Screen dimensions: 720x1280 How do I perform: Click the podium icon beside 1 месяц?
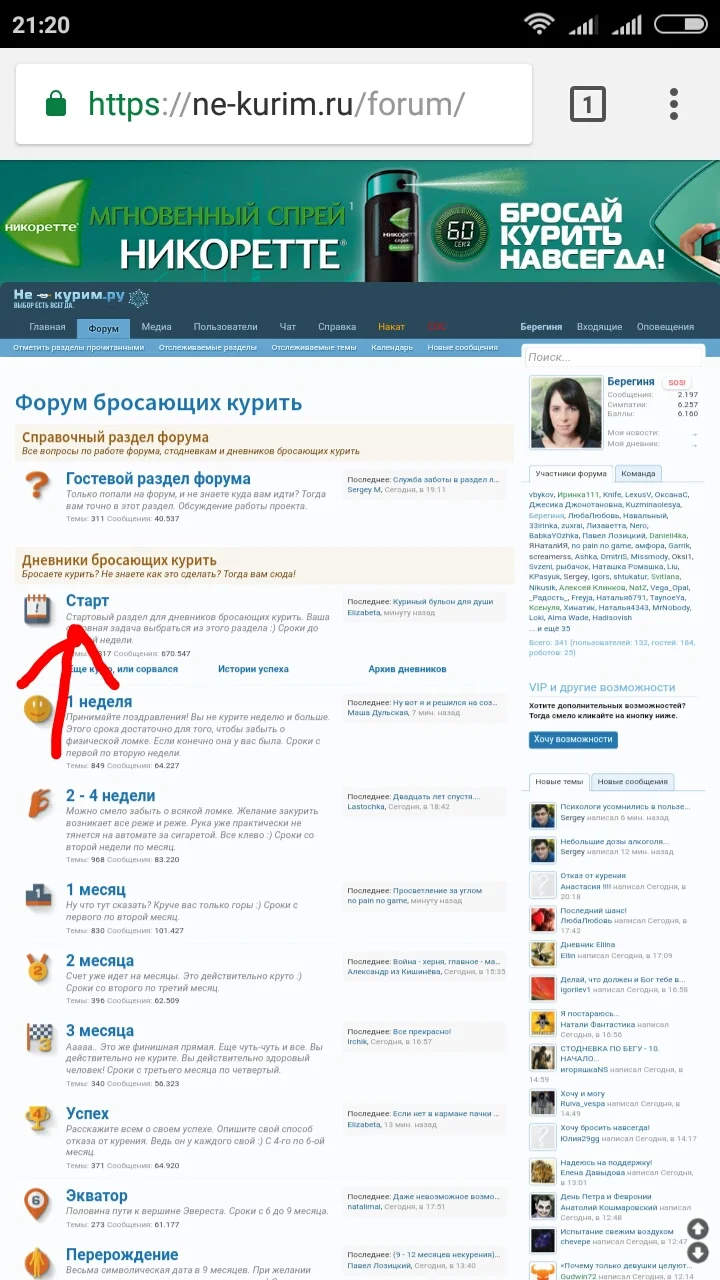coord(37,895)
